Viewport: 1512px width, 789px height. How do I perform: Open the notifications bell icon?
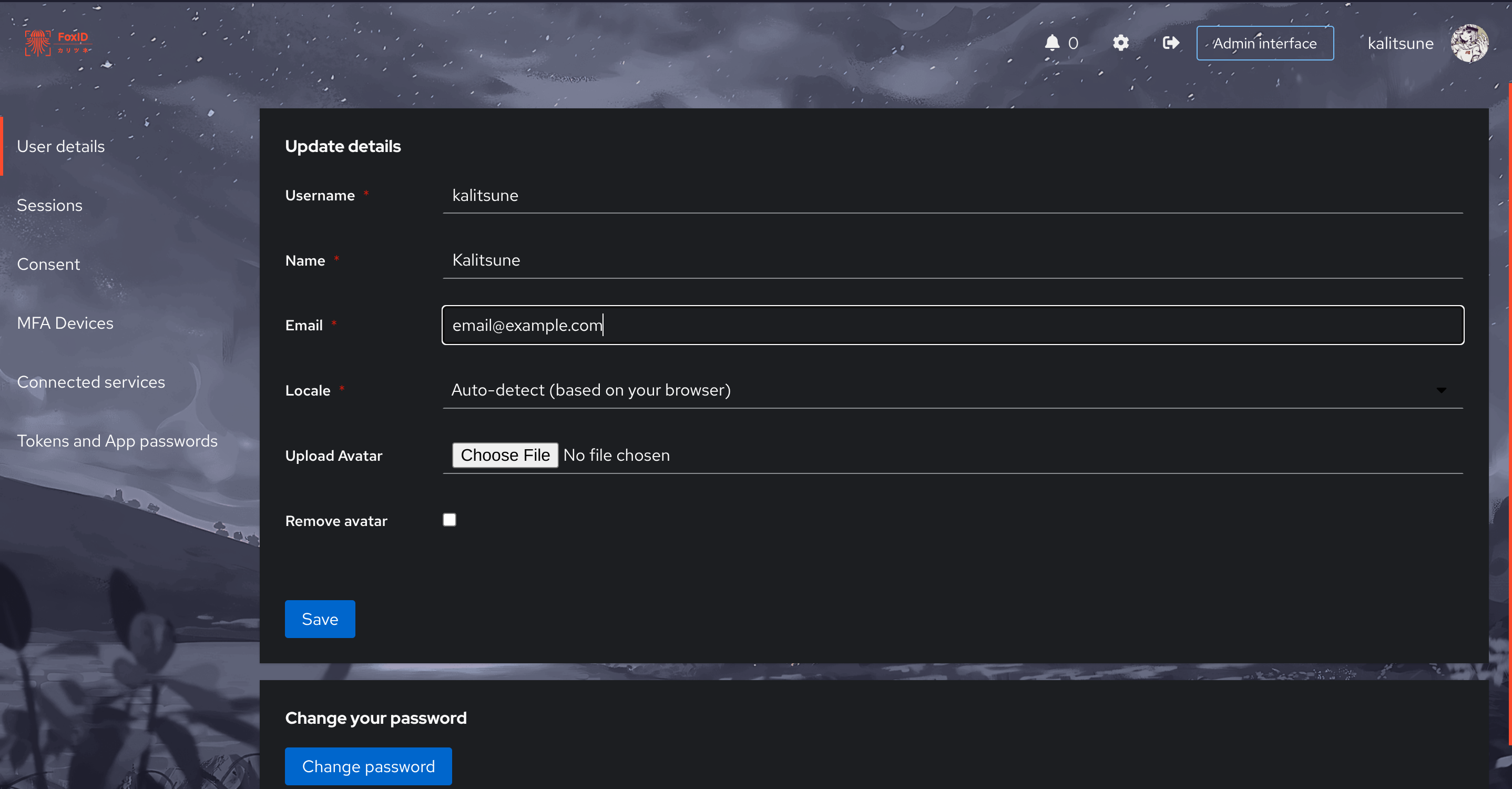[1052, 43]
